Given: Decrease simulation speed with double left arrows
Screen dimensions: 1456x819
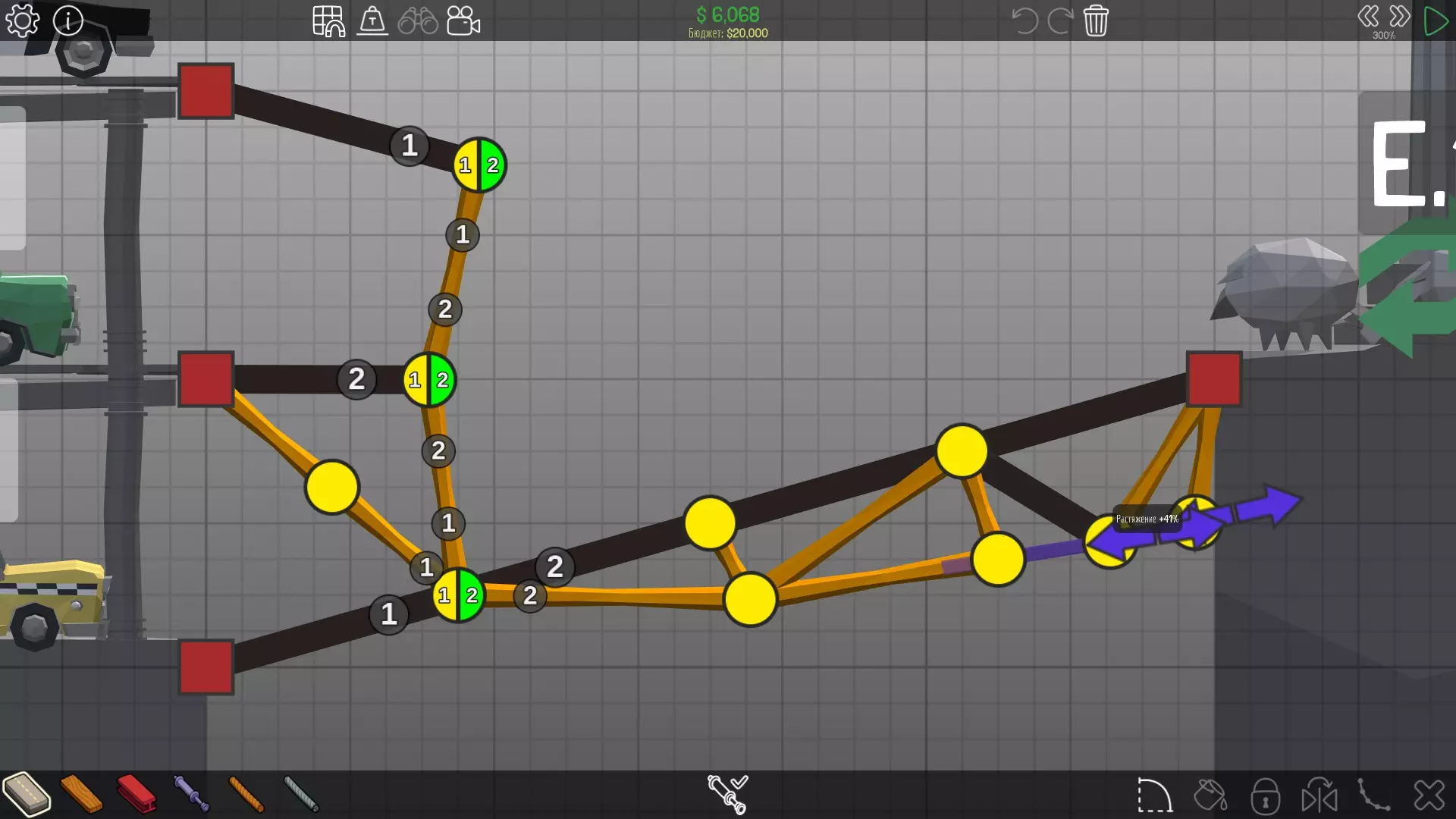Looking at the screenshot, I should (x=1368, y=17).
